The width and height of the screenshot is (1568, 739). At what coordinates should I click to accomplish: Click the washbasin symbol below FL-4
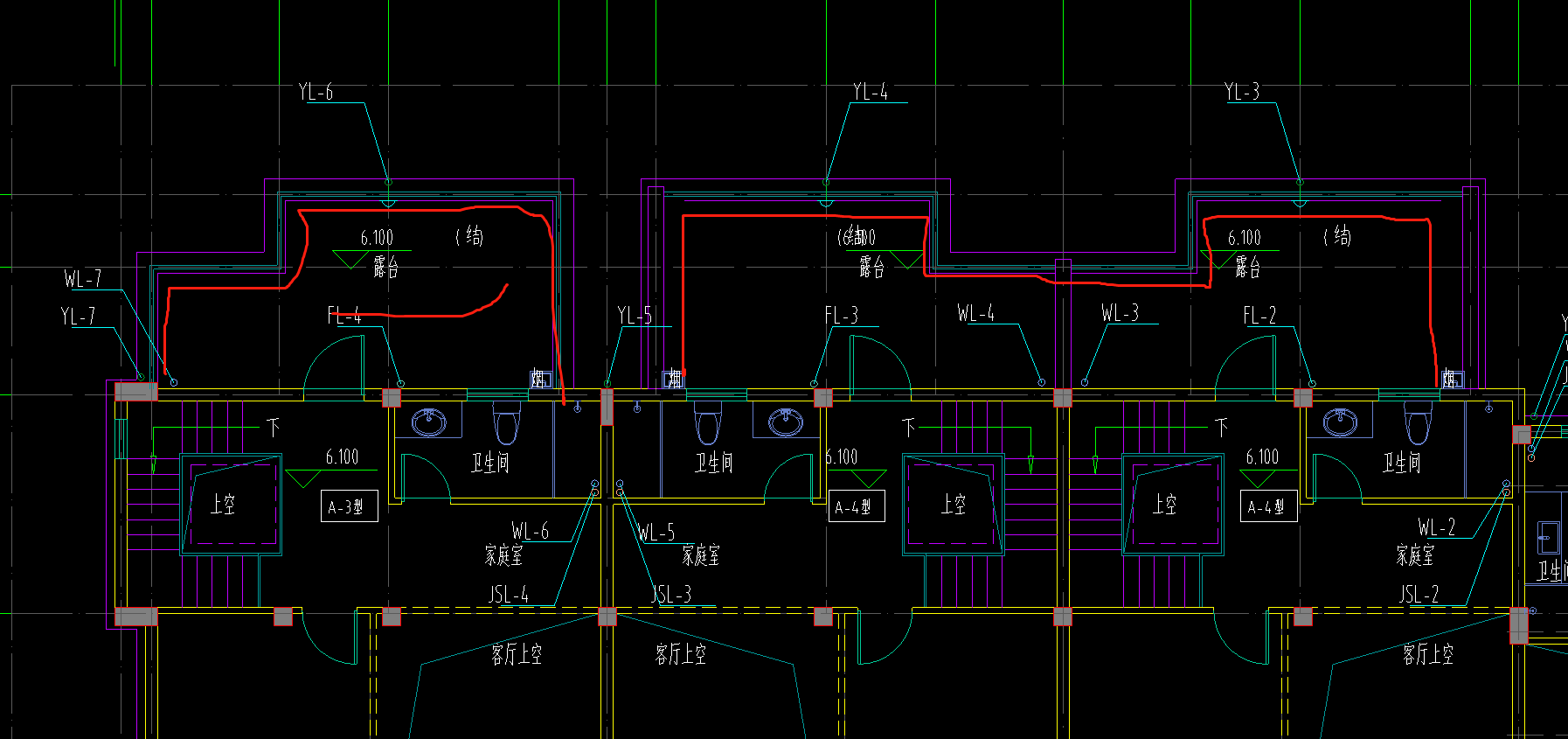tap(428, 422)
